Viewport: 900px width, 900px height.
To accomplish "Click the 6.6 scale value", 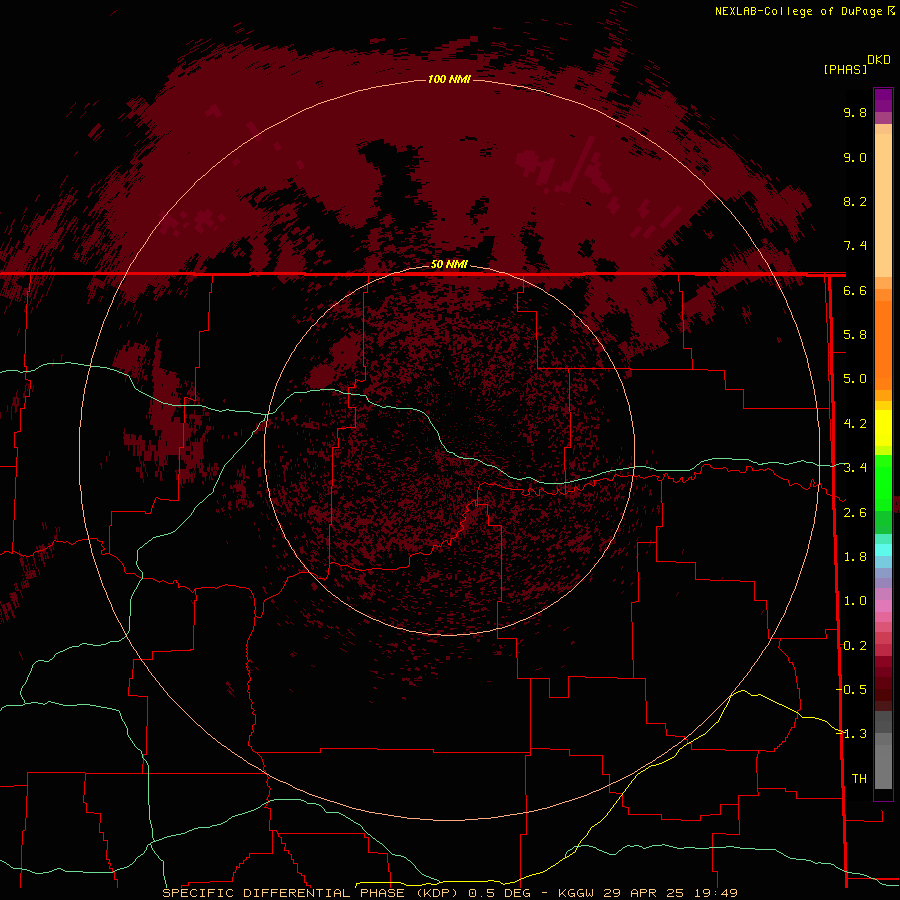I will tap(855, 290).
